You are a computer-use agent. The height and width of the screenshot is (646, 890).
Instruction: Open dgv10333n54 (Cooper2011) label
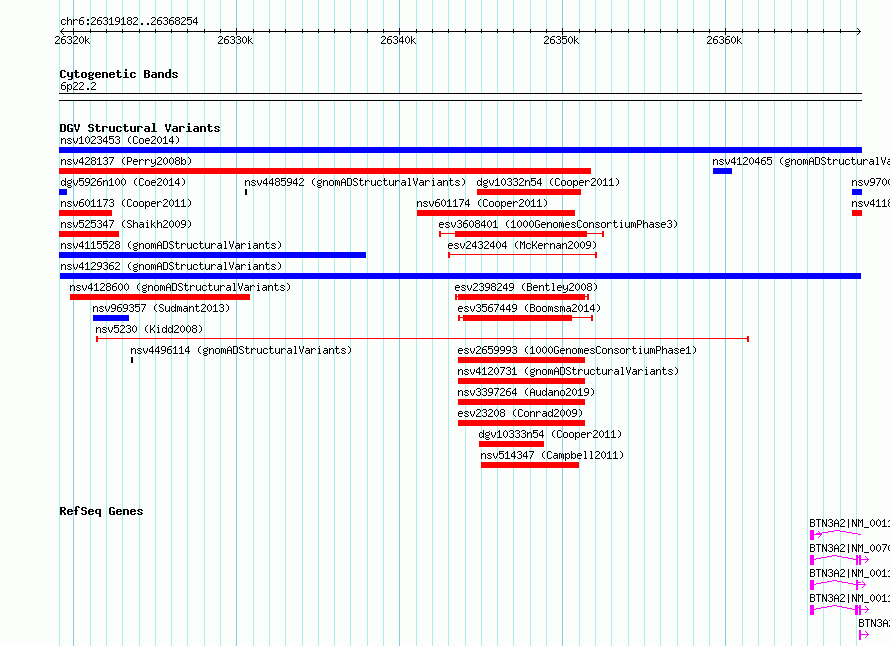[550, 434]
